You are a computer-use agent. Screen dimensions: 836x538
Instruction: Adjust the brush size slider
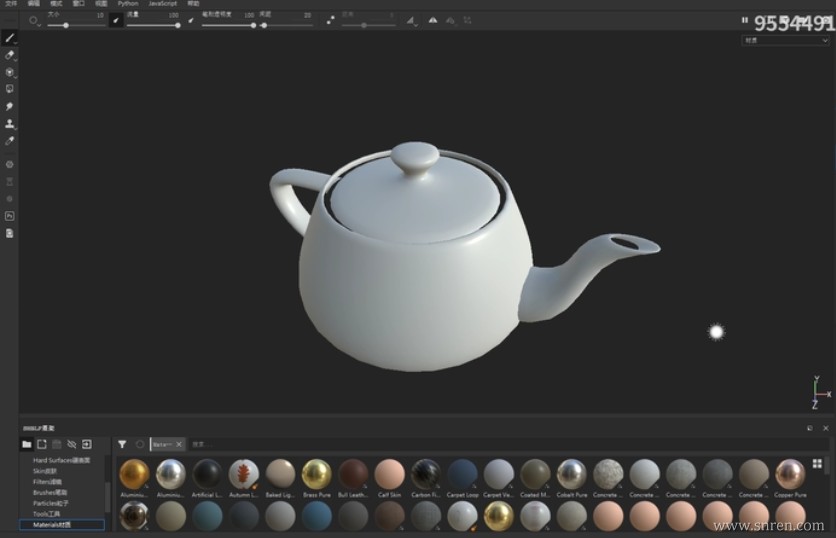(x=65, y=25)
